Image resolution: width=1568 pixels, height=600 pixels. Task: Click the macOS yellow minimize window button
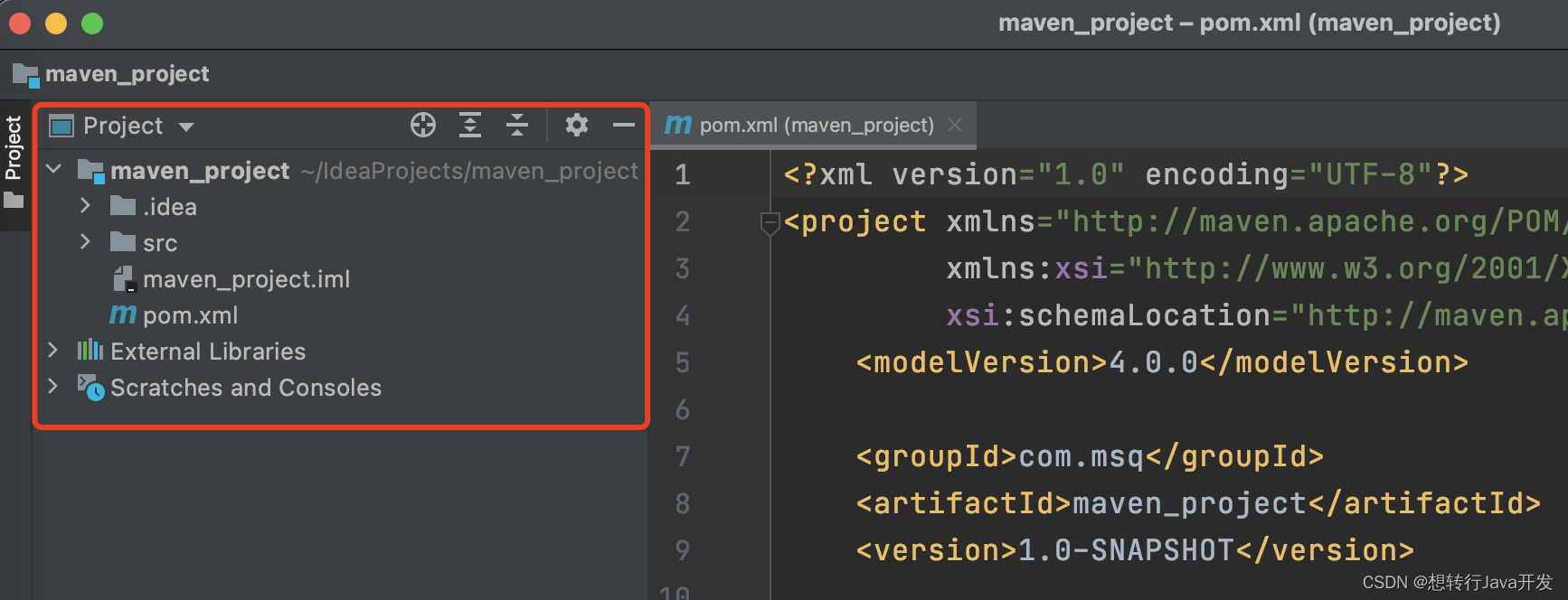(56, 23)
